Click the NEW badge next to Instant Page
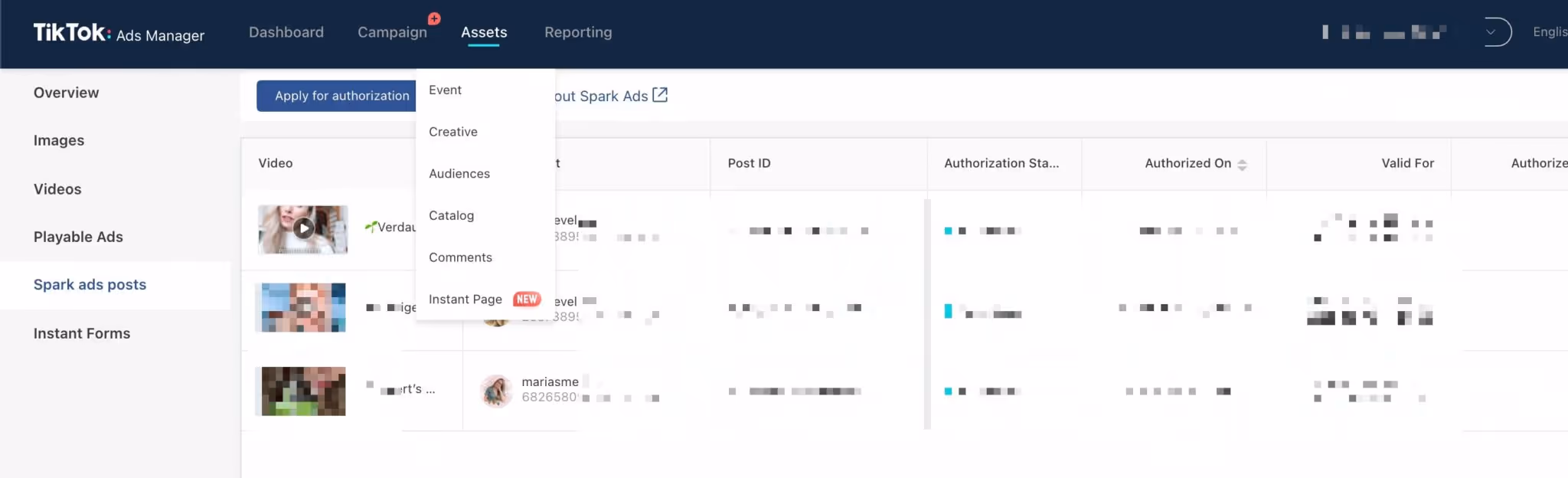The height and width of the screenshot is (478, 1568). tap(527, 299)
